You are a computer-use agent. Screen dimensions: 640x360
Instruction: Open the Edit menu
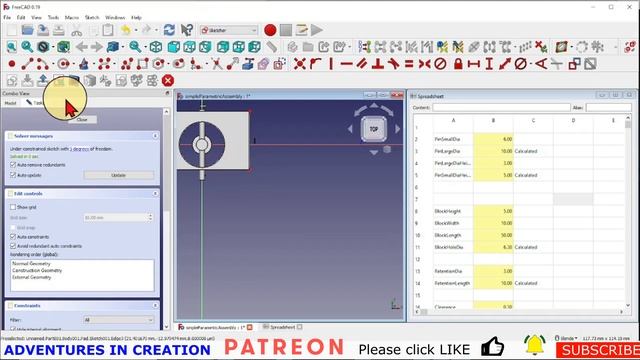pos(21,18)
